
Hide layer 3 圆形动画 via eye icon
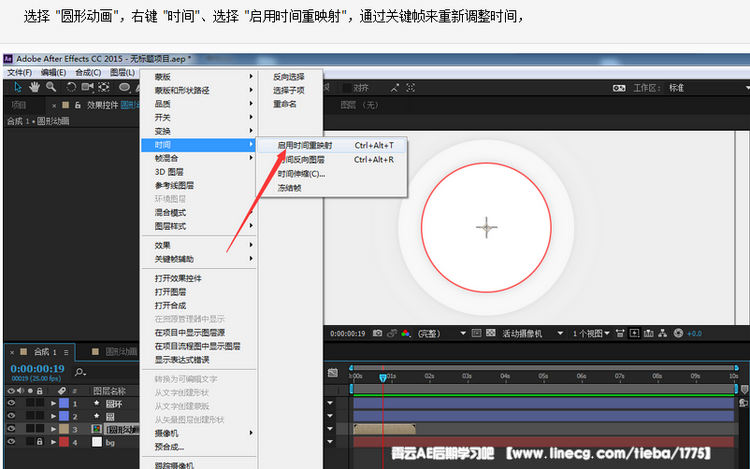coord(11,429)
